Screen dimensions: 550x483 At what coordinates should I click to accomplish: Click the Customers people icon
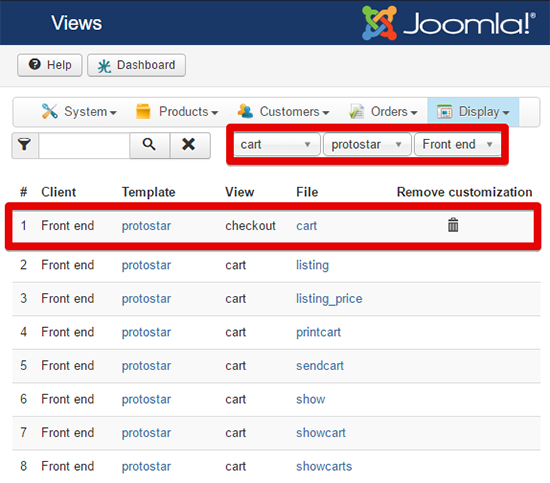(245, 112)
